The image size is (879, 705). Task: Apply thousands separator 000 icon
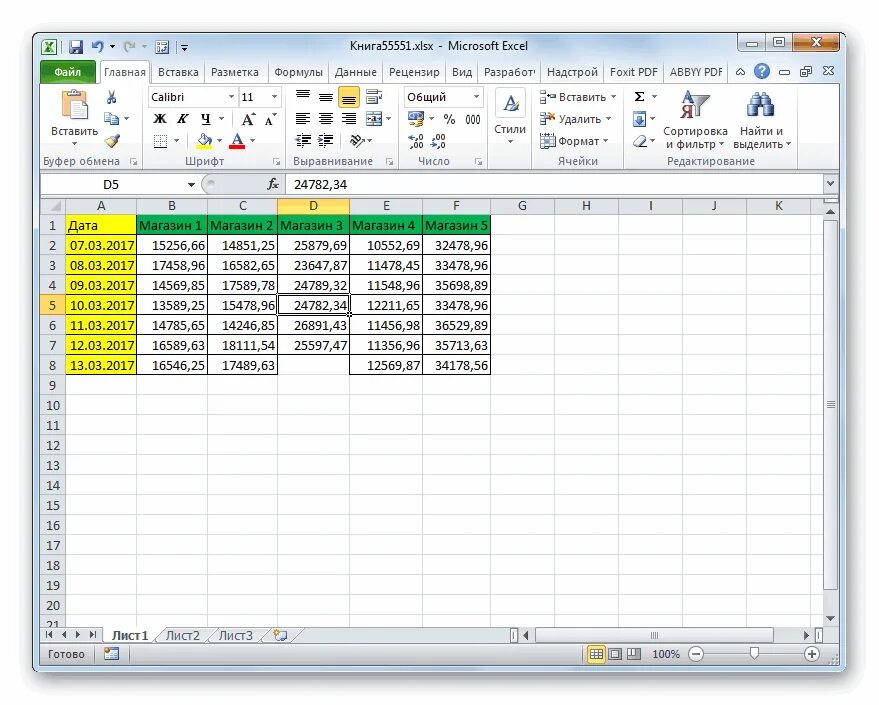473,119
